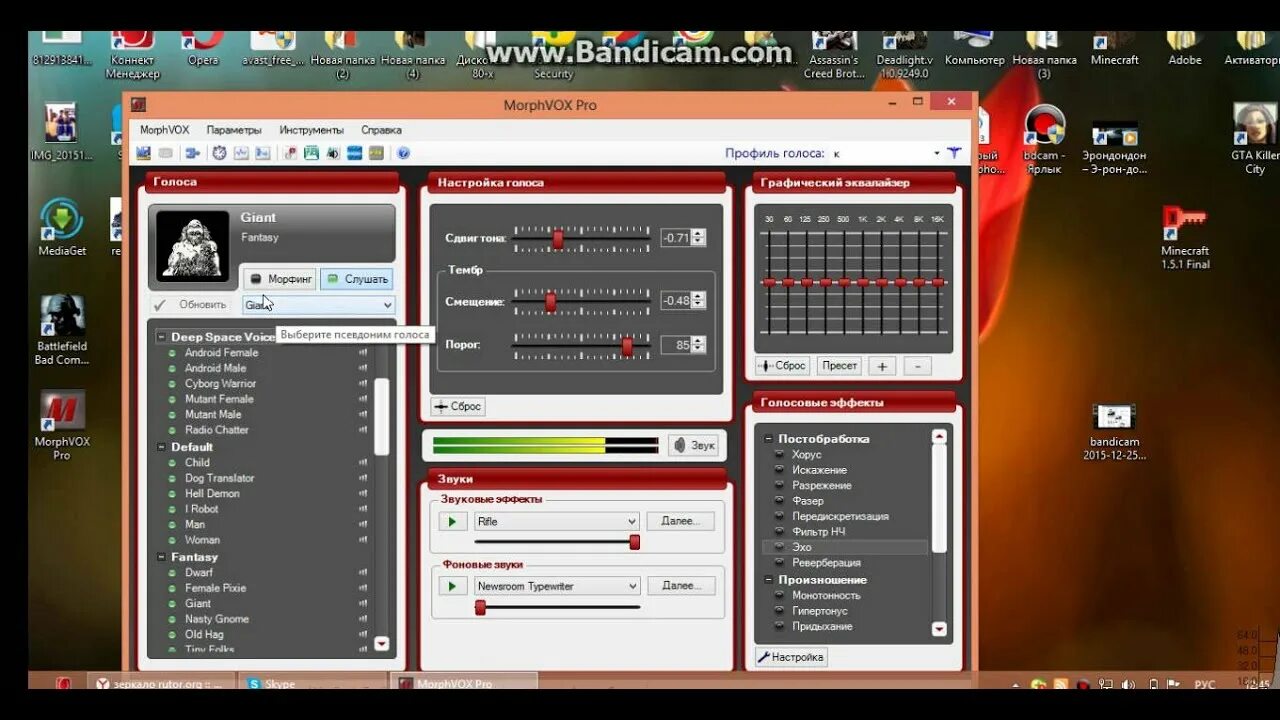Toggle the Слушать listen button

click(357, 279)
